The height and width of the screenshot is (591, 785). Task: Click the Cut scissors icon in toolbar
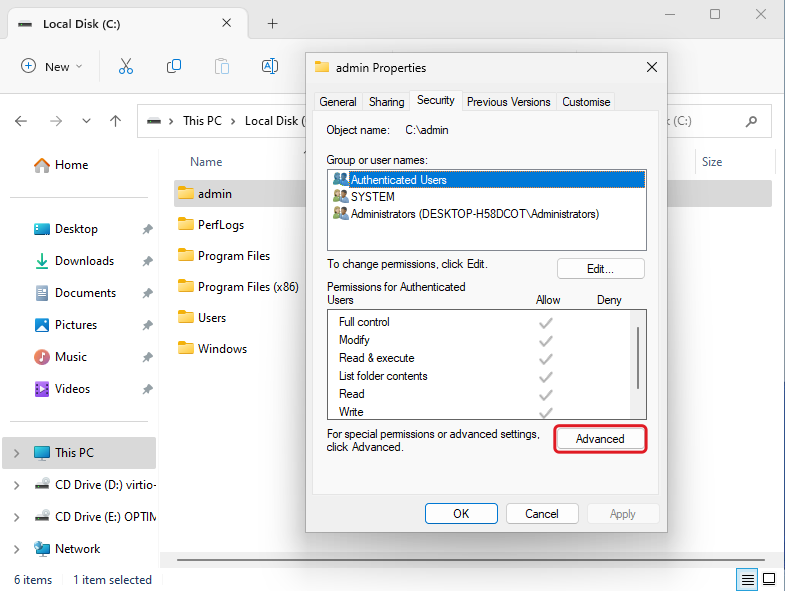point(126,66)
